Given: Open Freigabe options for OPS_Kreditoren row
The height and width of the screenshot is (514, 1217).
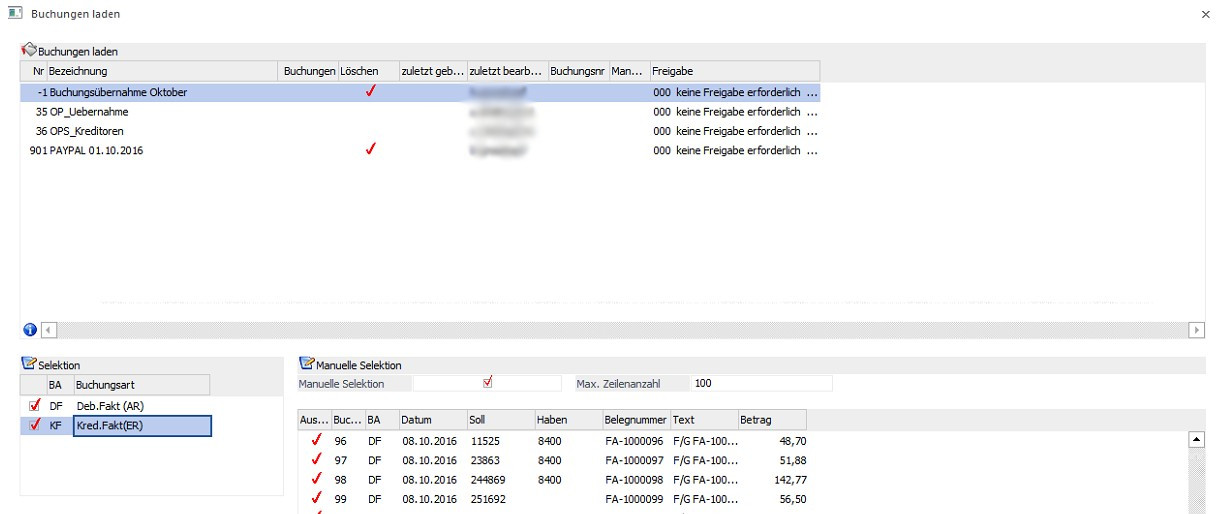Looking at the screenshot, I should (x=812, y=131).
